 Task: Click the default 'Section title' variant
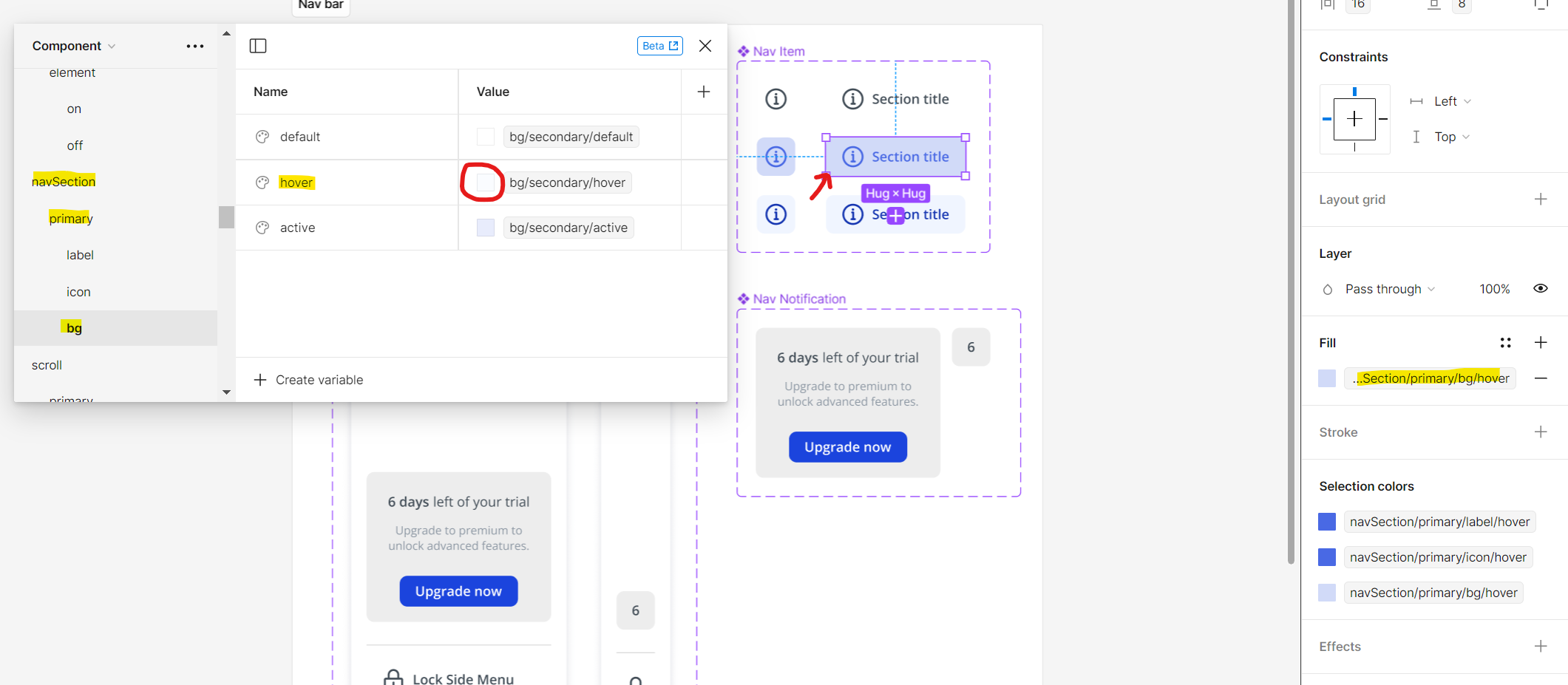[895, 99]
